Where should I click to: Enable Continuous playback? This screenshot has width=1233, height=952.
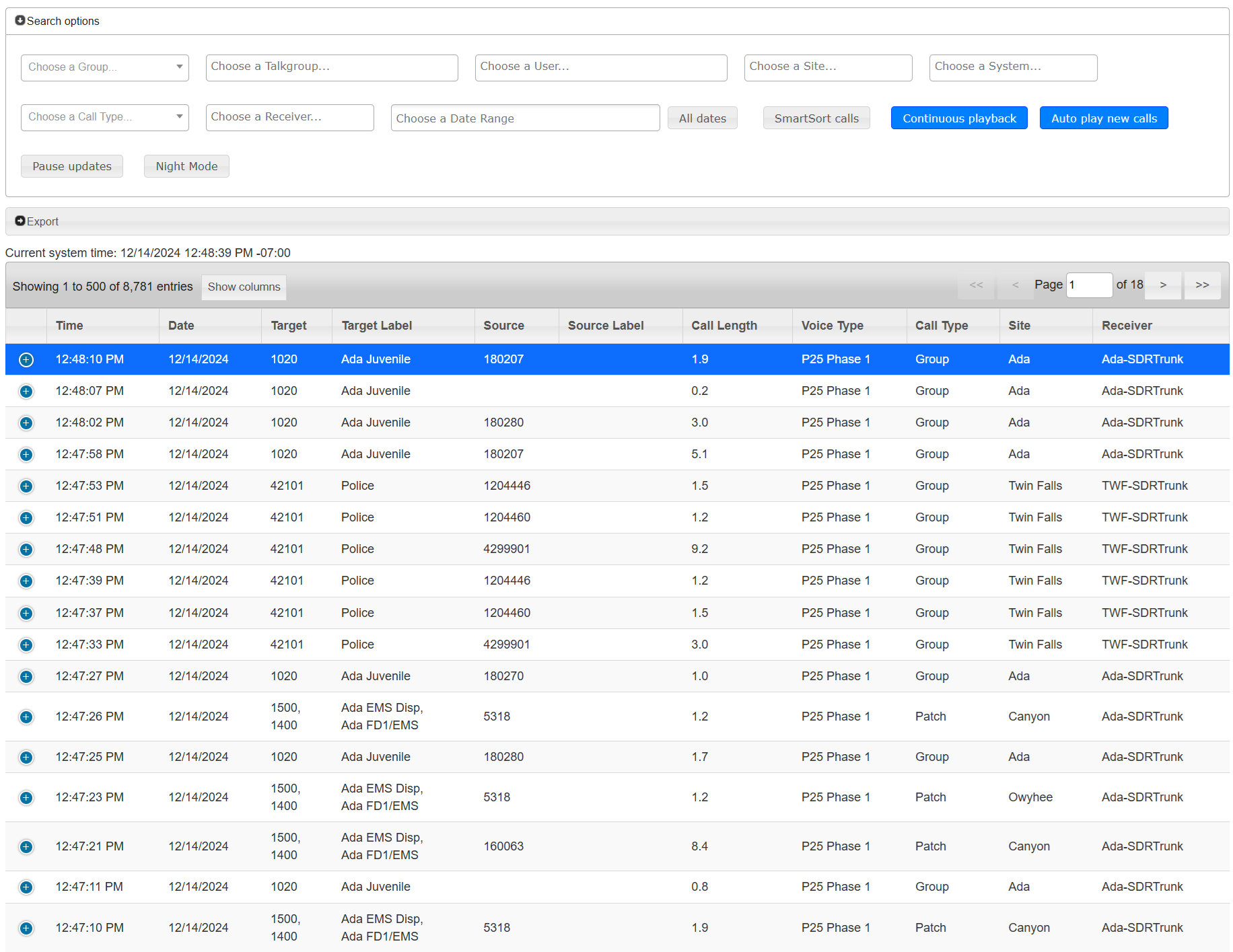[x=959, y=118]
